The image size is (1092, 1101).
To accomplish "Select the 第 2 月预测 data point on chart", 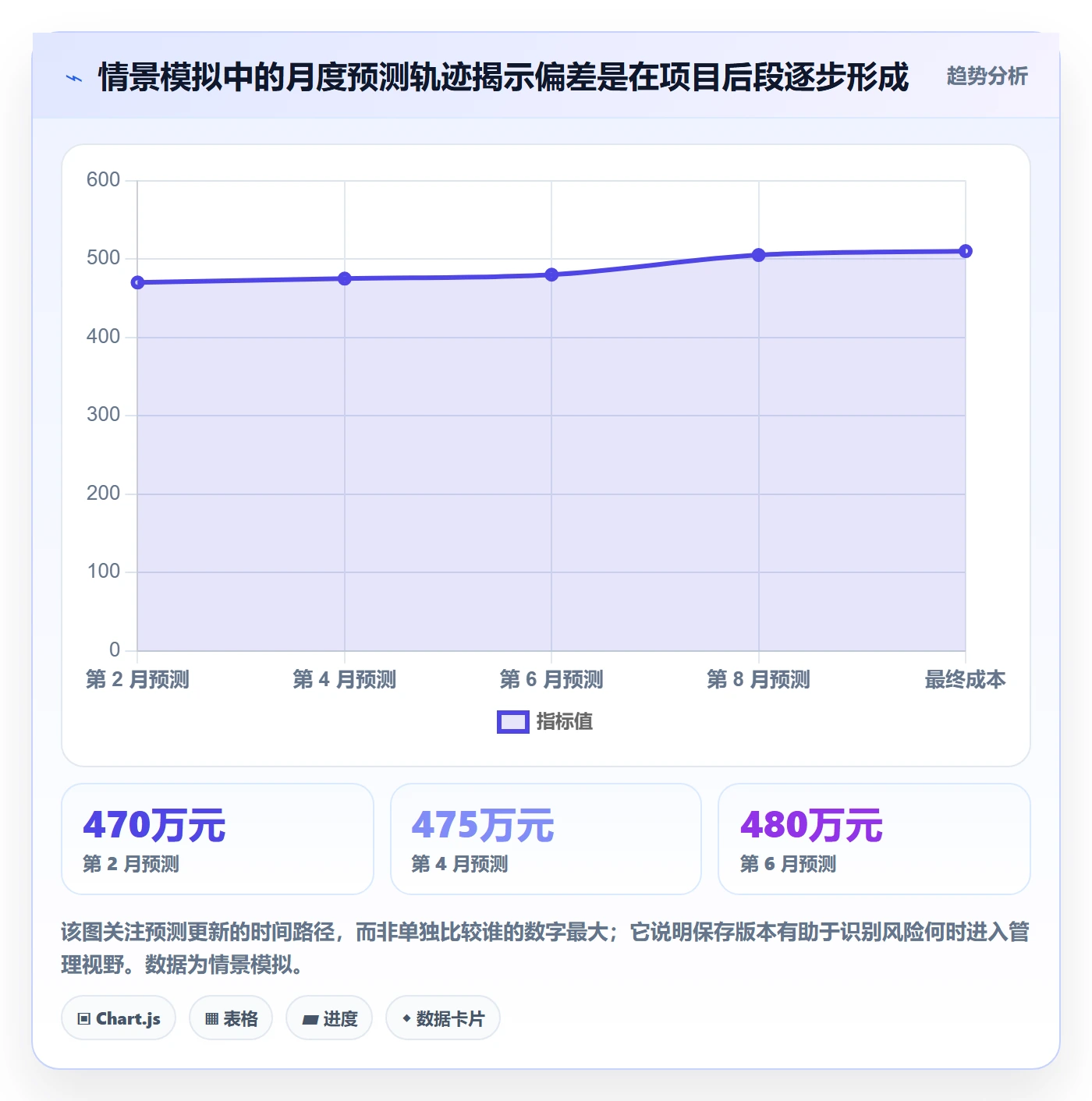I will pos(138,282).
